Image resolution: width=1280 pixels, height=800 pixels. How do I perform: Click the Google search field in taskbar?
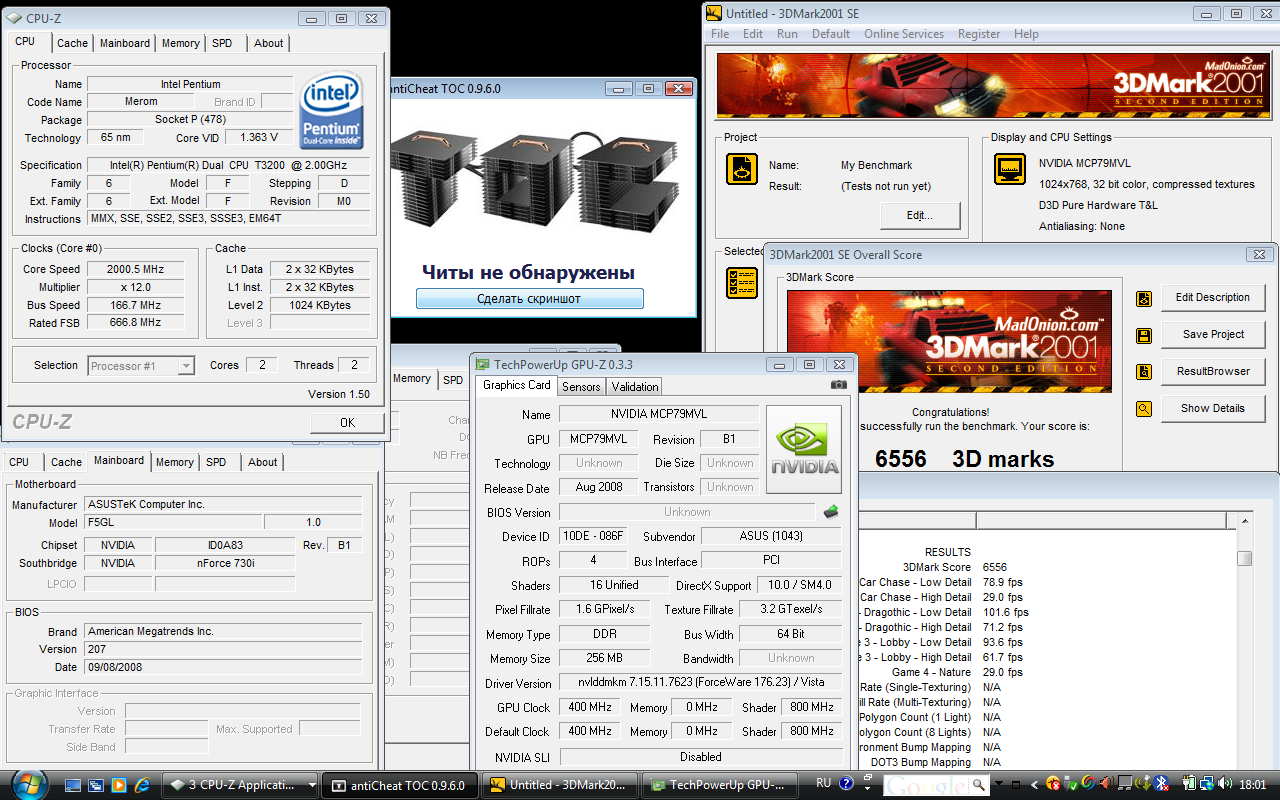(927, 785)
